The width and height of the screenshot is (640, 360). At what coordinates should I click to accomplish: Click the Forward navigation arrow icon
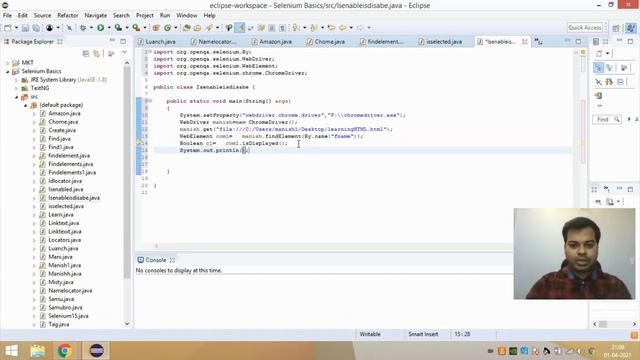click(360, 28)
